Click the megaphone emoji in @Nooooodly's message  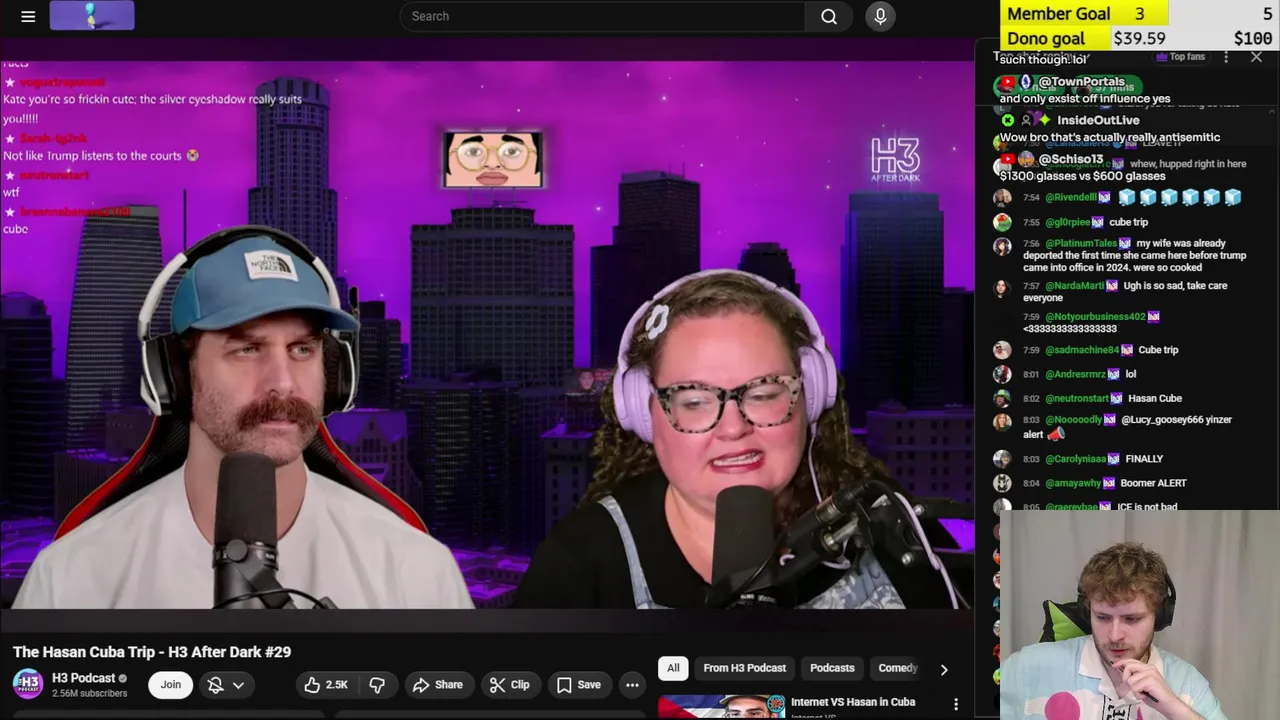(x=1056, y=434)
